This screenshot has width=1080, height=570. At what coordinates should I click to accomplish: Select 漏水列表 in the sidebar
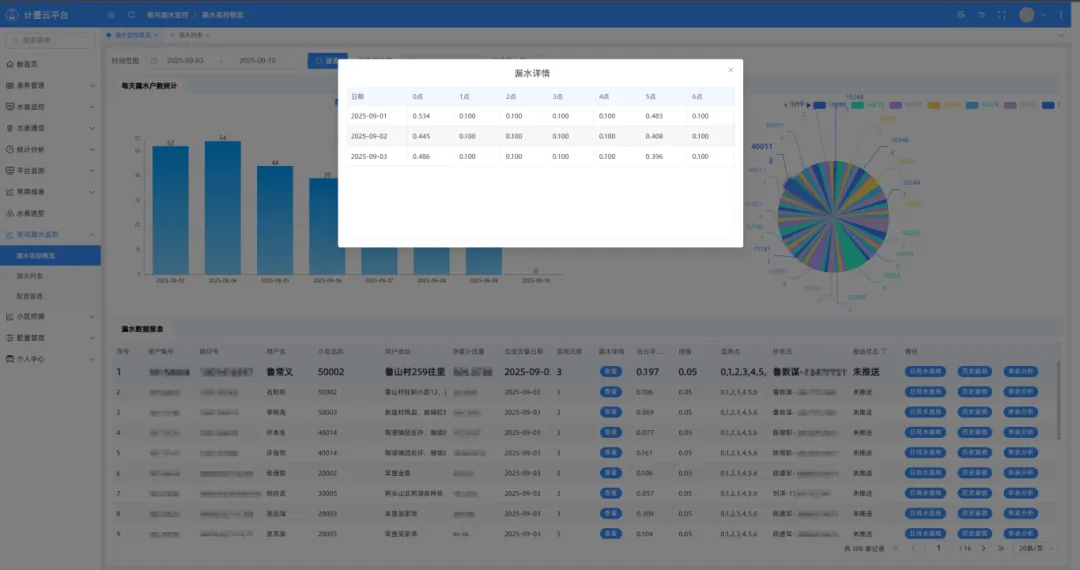tap(32, 275)
